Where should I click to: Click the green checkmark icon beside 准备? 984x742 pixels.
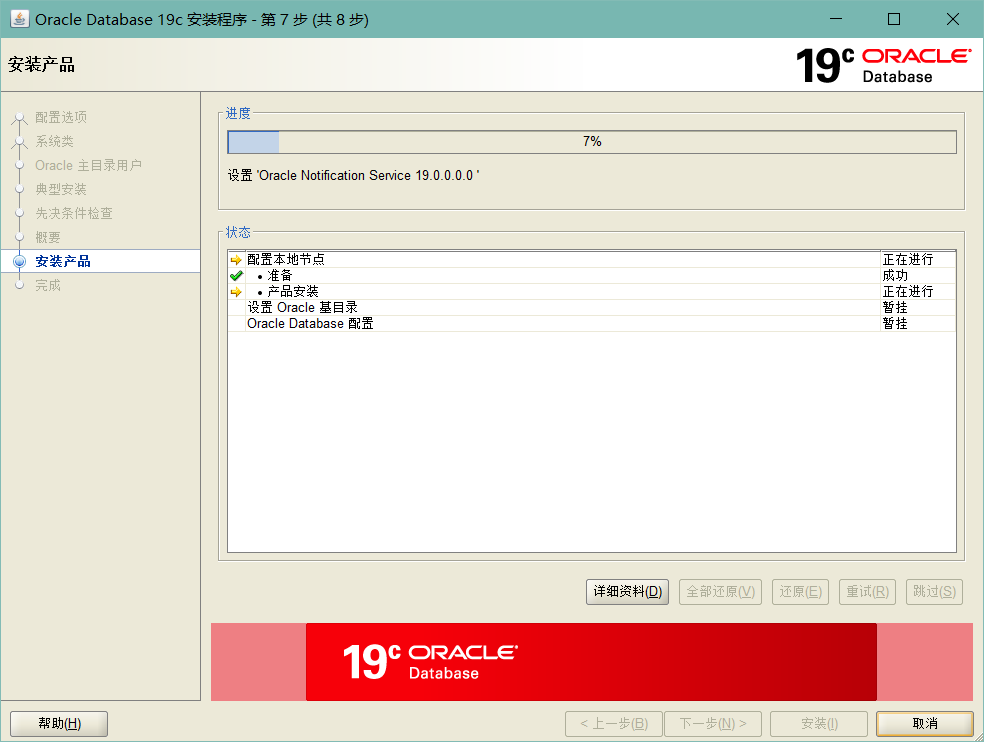[236, 276]
